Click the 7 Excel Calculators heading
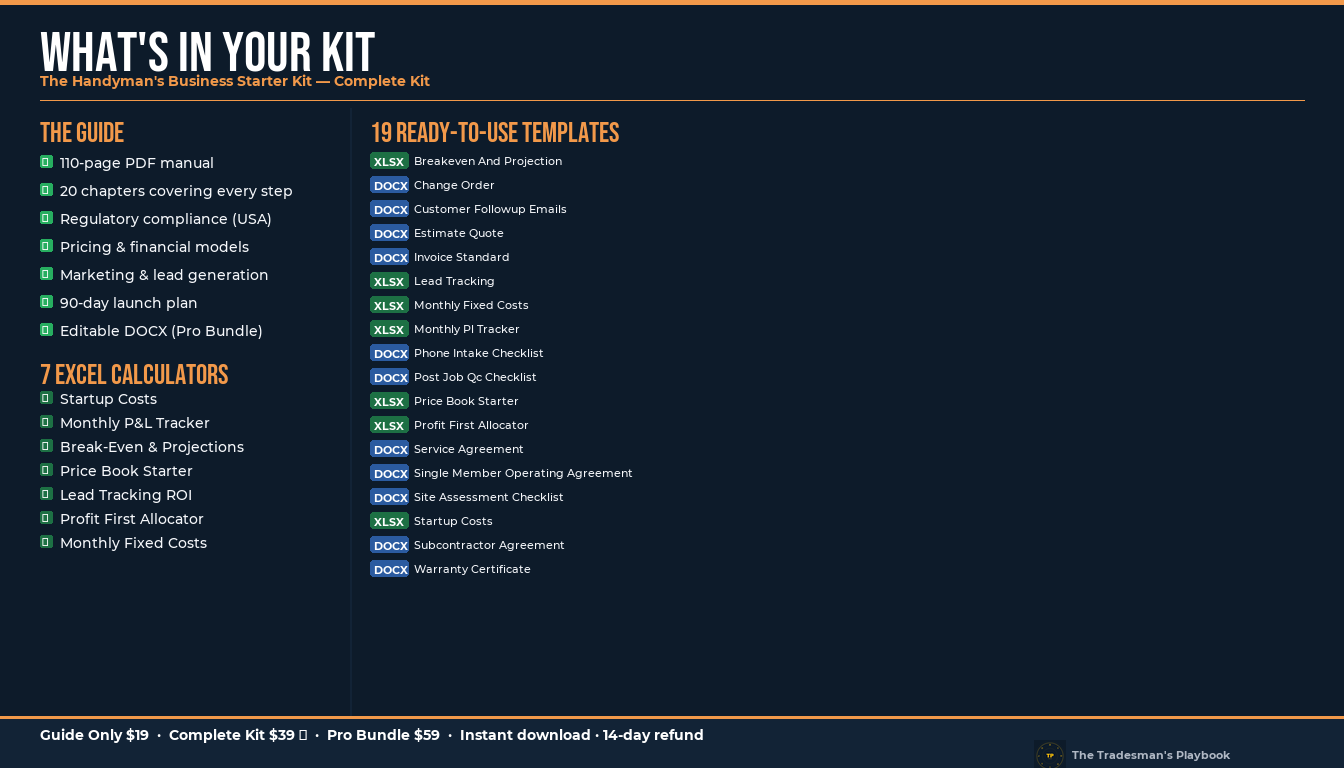The height and width of the screenshot is (768, 1344). pyautogui.click(x=134, y=375)
